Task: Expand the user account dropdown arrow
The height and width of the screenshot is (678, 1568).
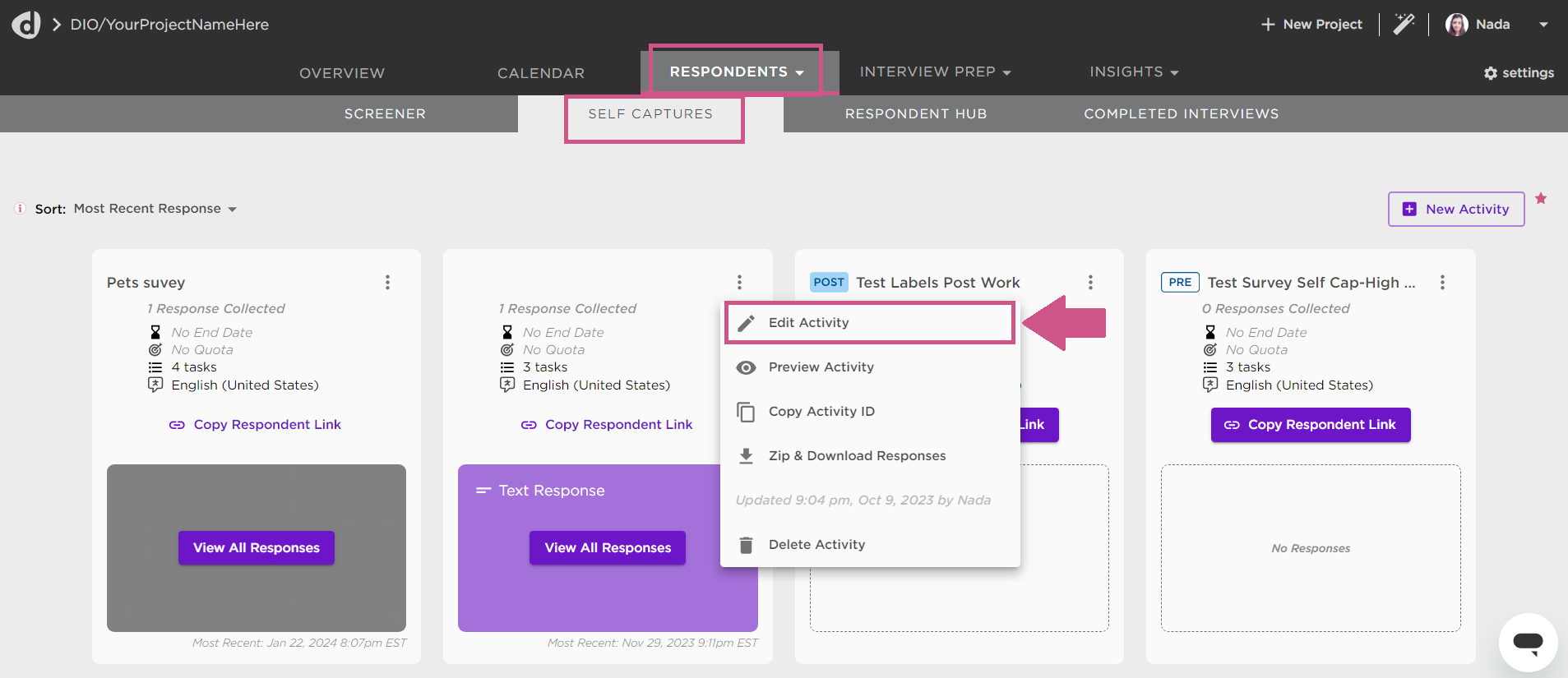Action: (1543, 25)
